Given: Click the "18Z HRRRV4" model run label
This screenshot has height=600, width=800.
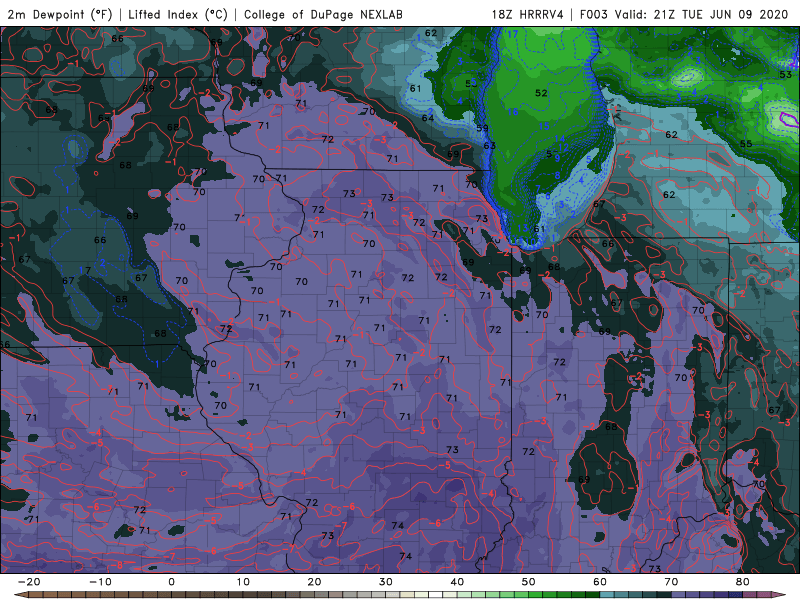Looking at the screenshot, I should (x=527, y=14).
